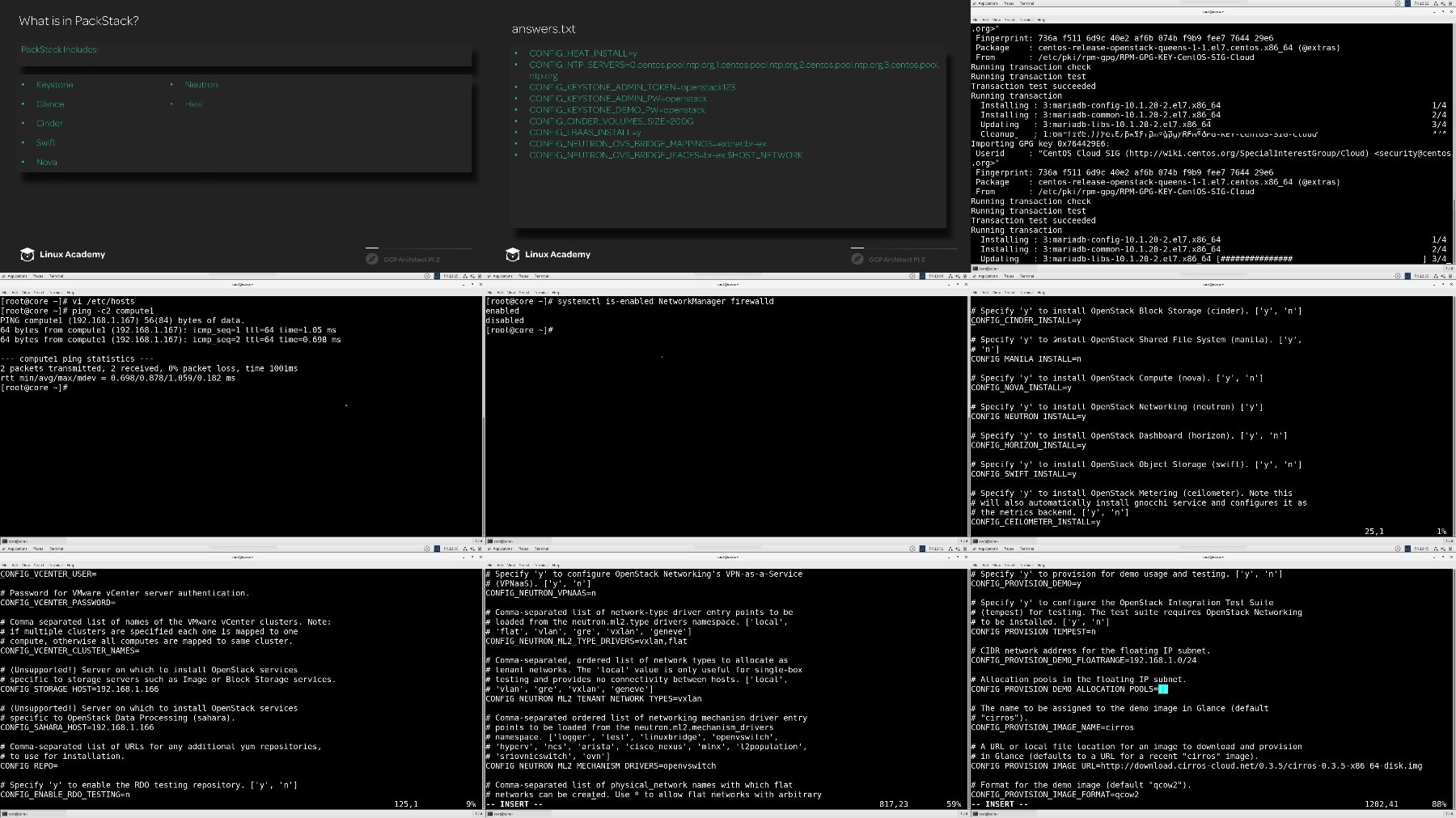Image resolution: width=1456 pixels, height=818 pixels.
Task: Click the 'systemctl is-enabled NetworkManager firewalld' command
Action: click(x=666, y=301)
